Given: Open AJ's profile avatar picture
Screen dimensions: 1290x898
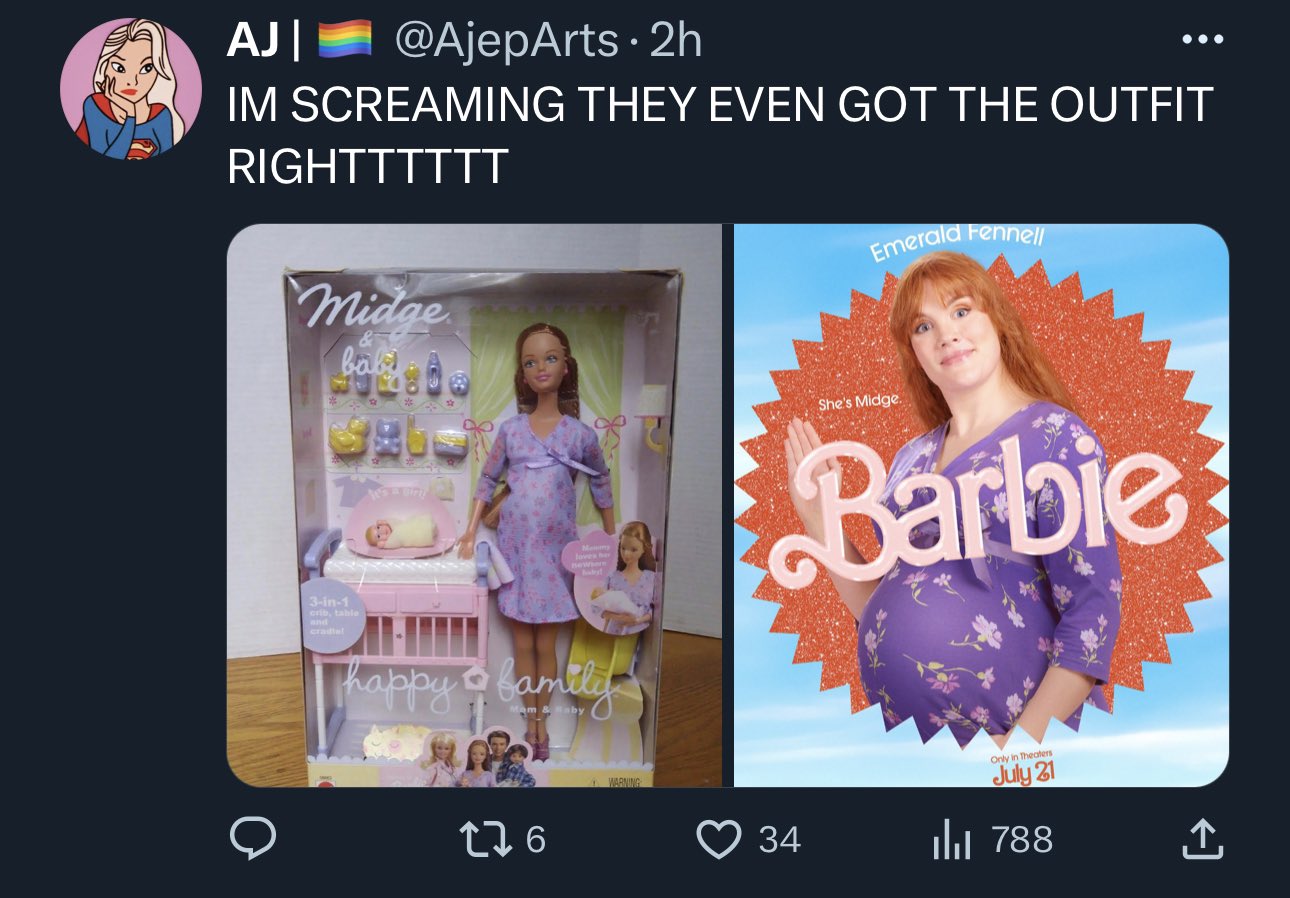Looking at the screenshot, I should pos(131,89).
